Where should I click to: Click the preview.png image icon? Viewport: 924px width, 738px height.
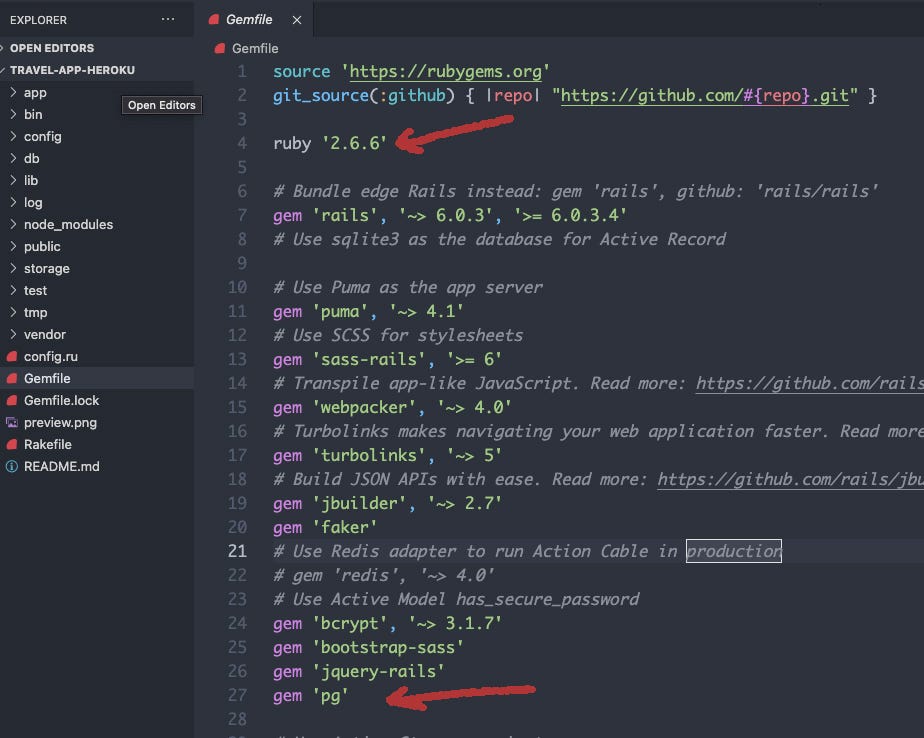tap(12, 423)
